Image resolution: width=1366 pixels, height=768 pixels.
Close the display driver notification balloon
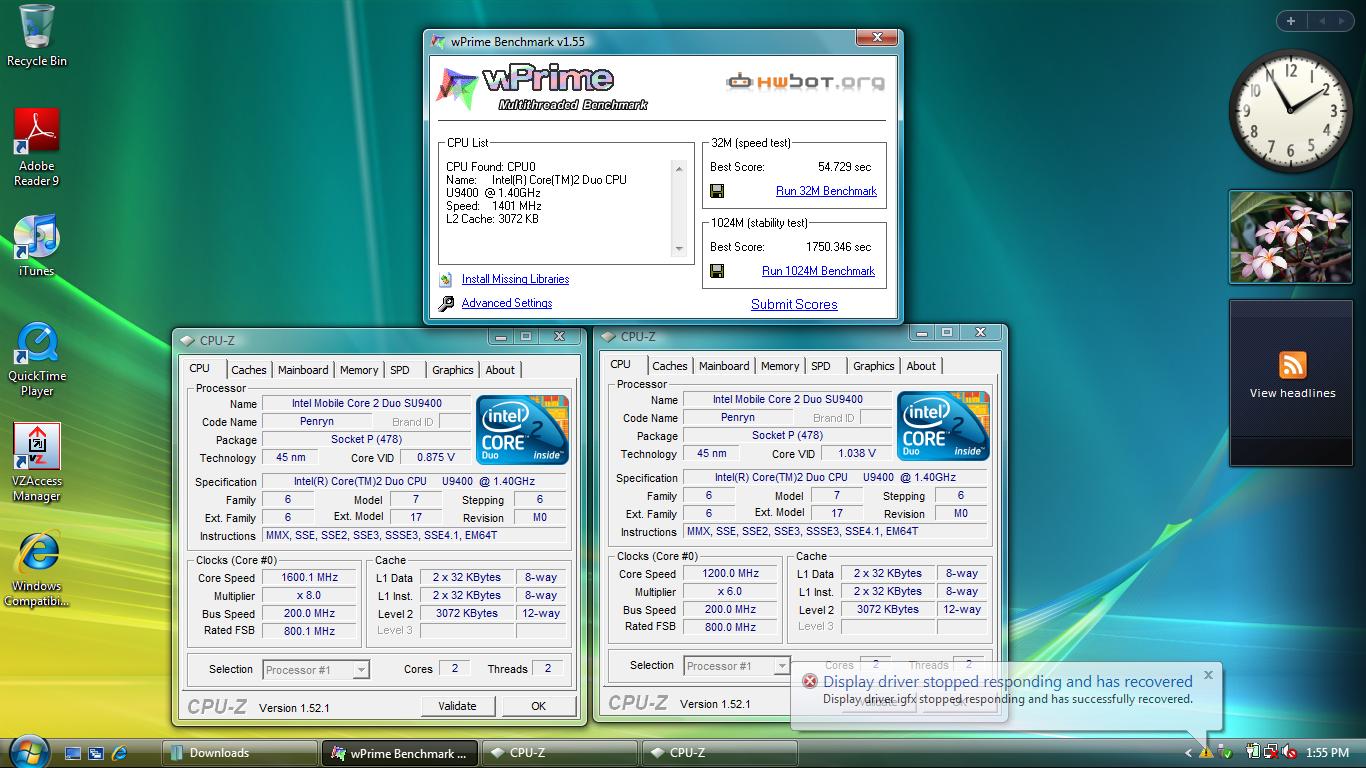(1208, 675)
